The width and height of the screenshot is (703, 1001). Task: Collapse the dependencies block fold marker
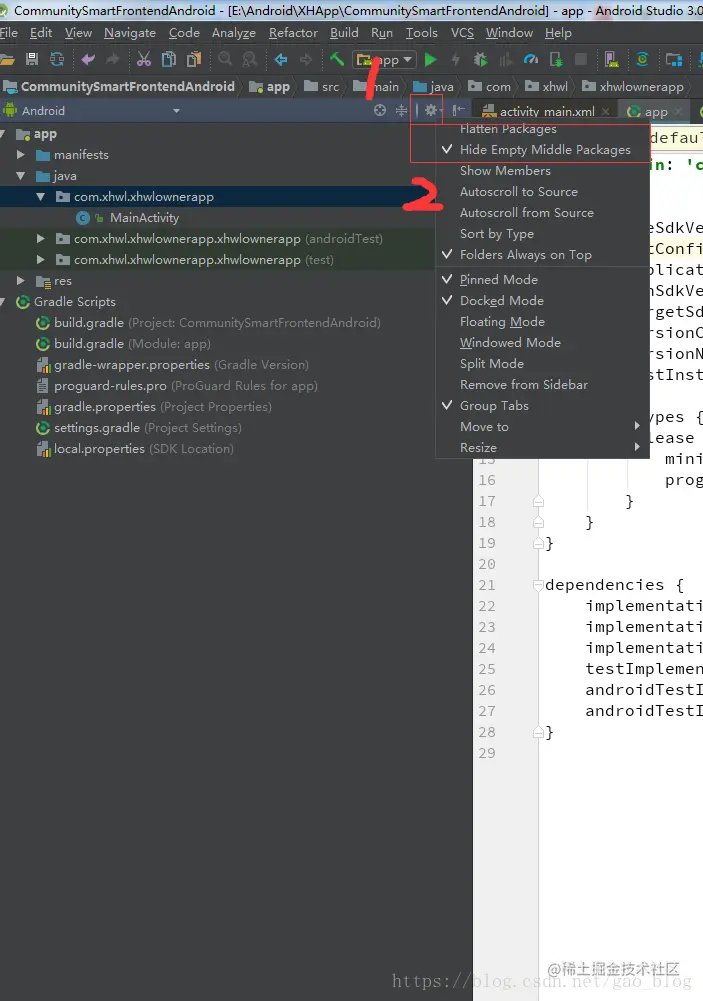tap(538, 585)
